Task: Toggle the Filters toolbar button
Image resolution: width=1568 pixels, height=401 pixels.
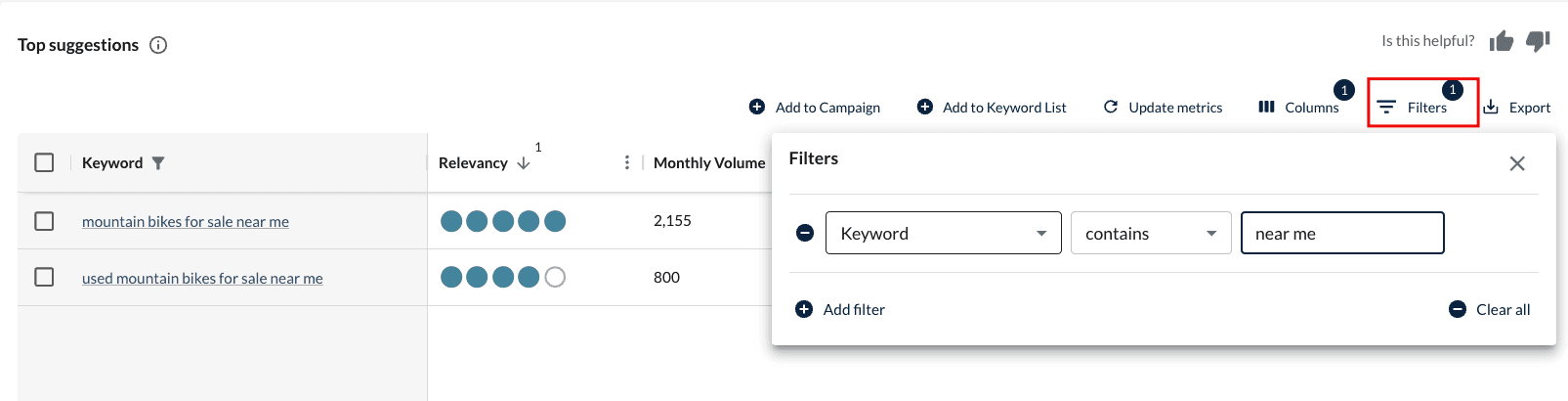Action: click(1414, 108)
